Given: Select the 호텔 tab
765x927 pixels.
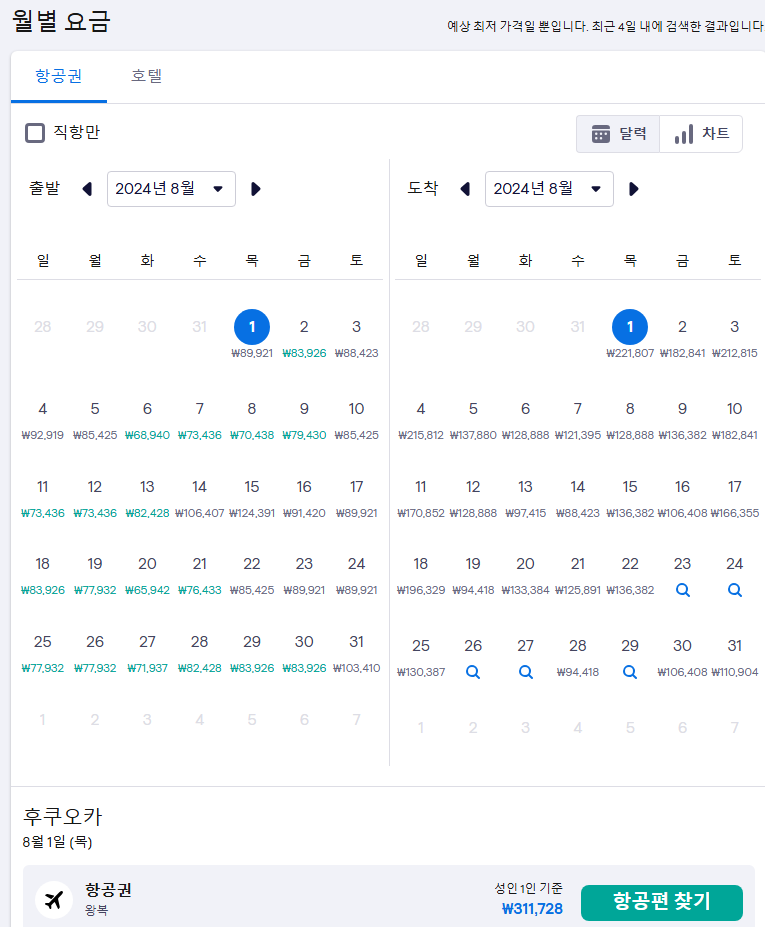Looking at the screenshot, I should 146,76.
